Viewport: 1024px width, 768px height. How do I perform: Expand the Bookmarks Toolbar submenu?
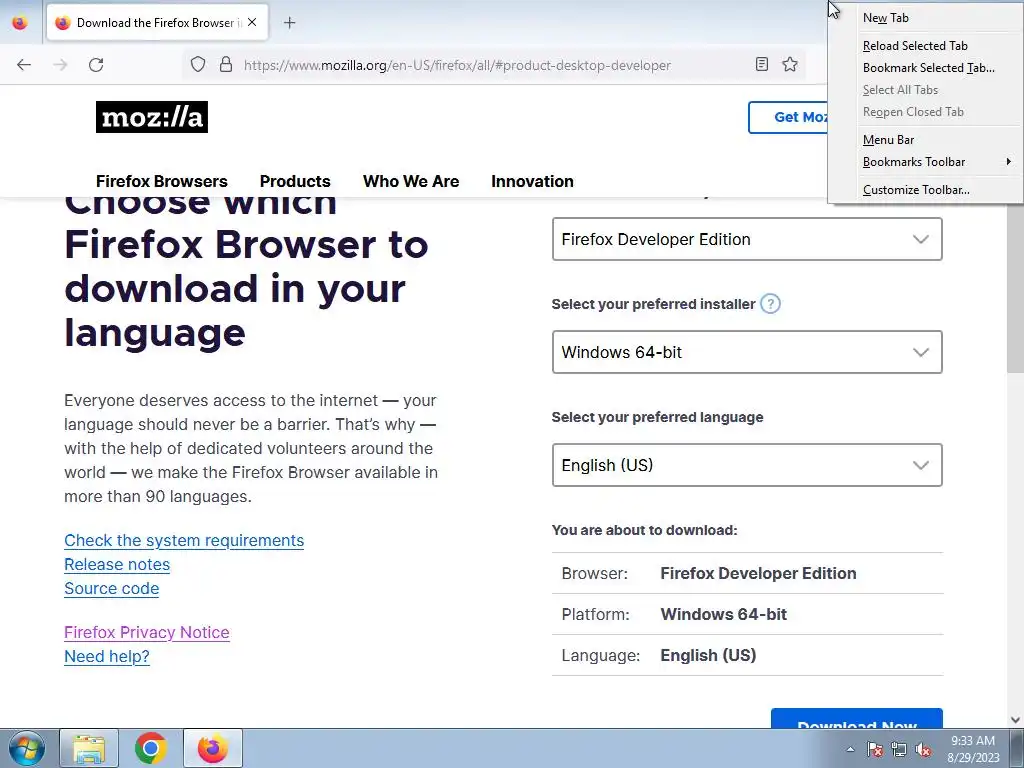click(x=925, y=162)
